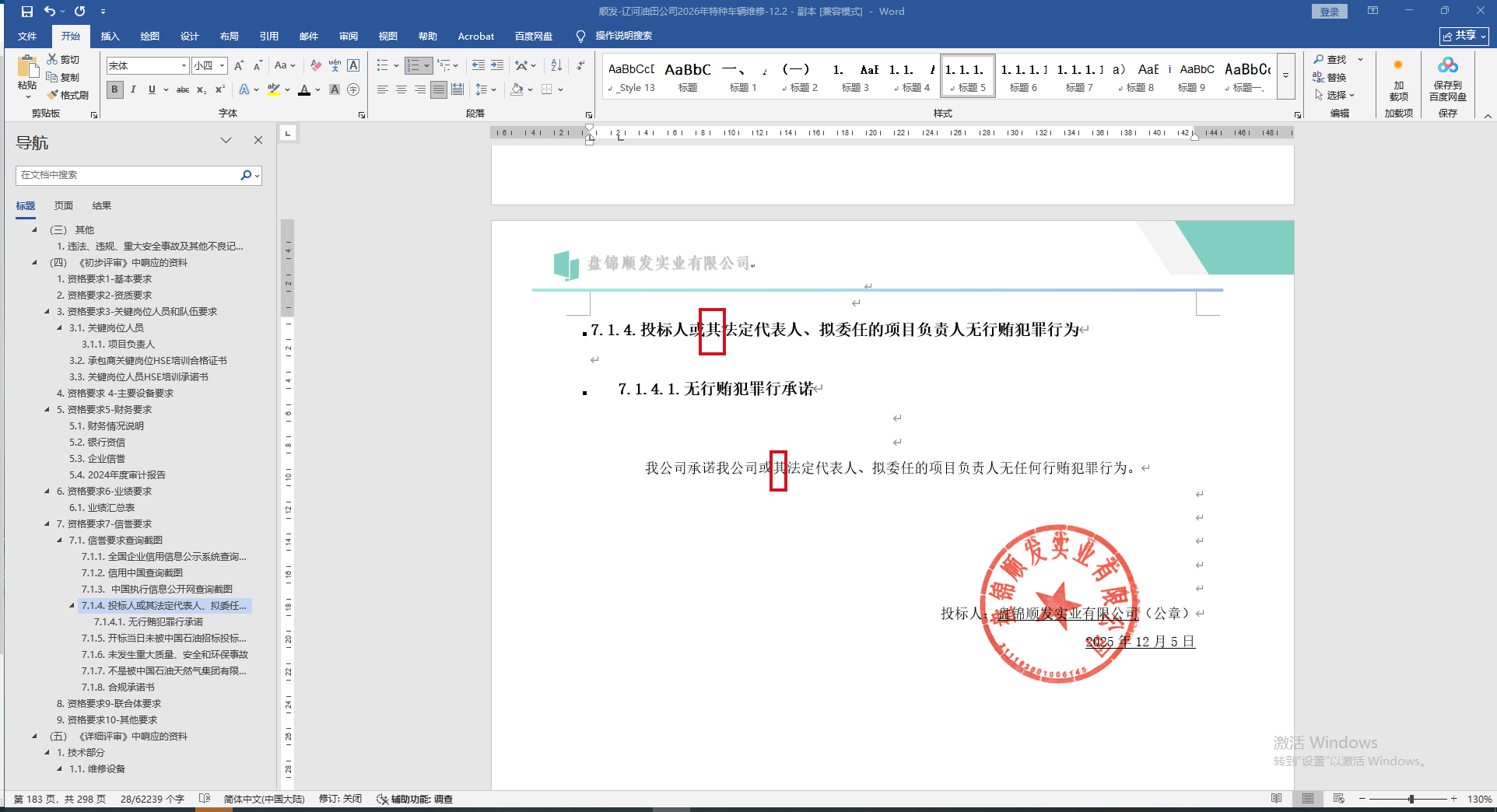Click the Align Left icon
This screenshot has width=1497, height=812.
[383, 89]
